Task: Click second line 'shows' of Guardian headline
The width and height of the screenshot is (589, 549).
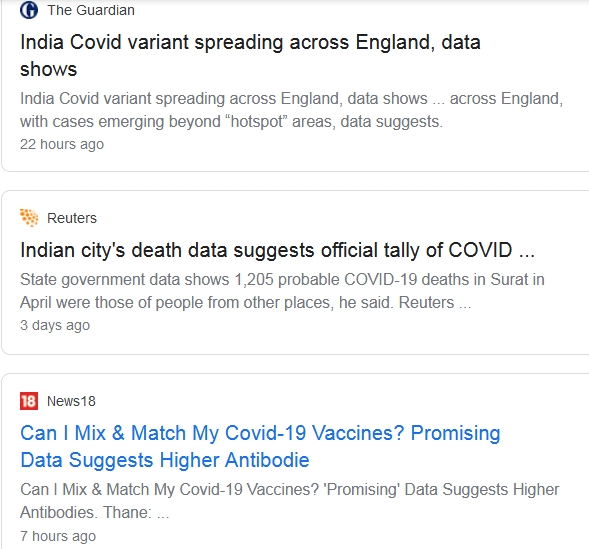Action: 48,69
